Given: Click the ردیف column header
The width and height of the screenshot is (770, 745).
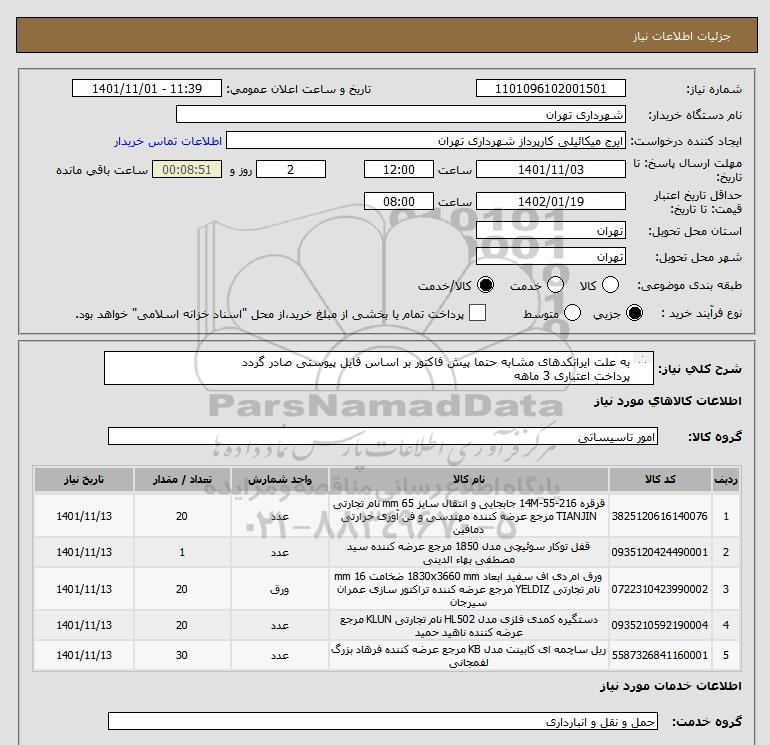Looking at the screenshot, I should pyautogui.click(x=726, y=479).
